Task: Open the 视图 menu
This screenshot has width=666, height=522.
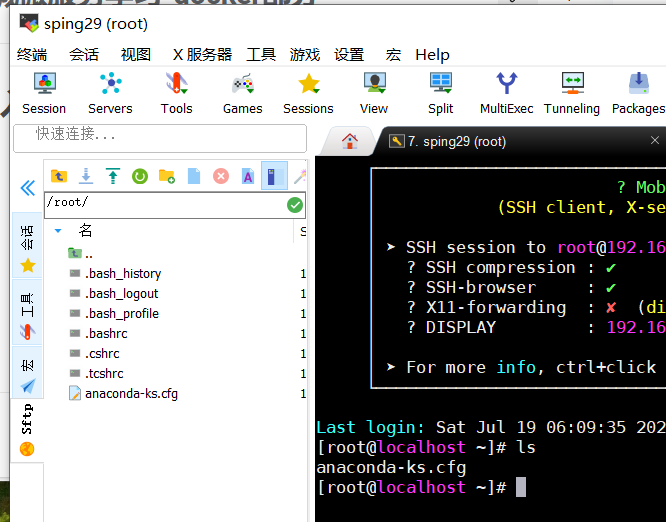Action: [x=135, y=55]
